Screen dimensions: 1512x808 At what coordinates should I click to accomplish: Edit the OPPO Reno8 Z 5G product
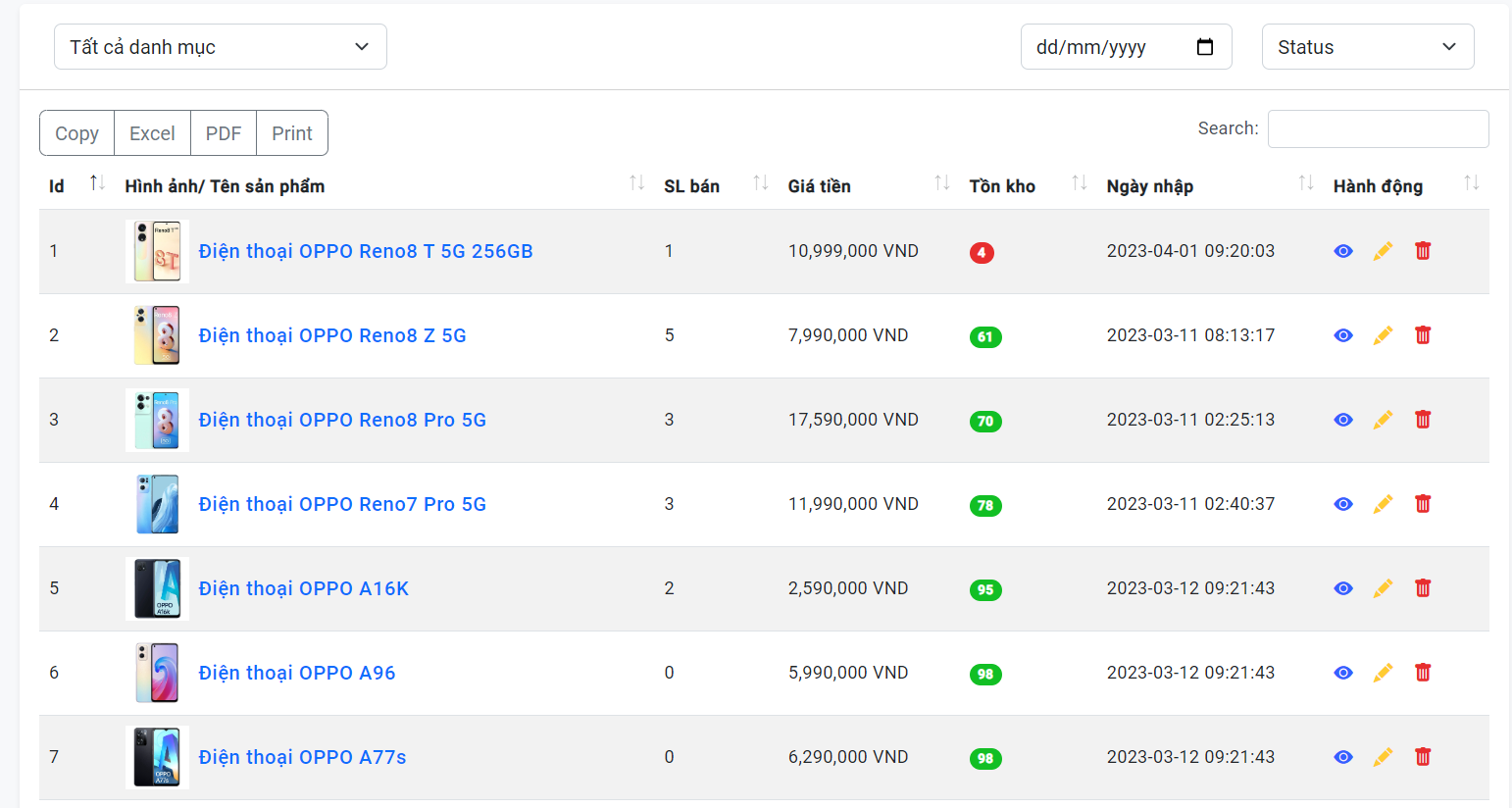[1383, 335]
